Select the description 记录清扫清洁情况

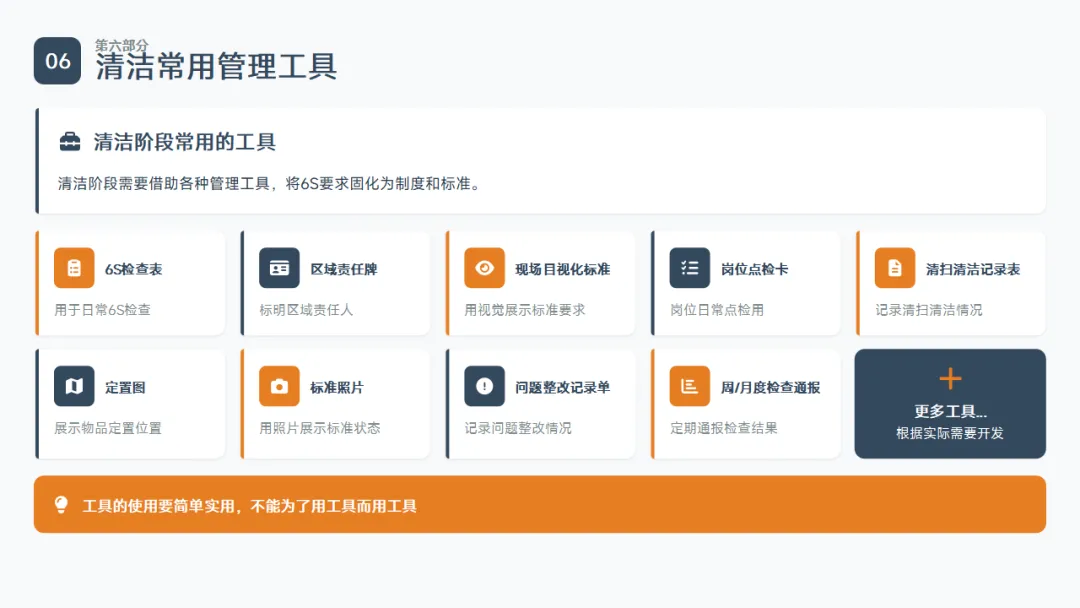coord(929,310)
